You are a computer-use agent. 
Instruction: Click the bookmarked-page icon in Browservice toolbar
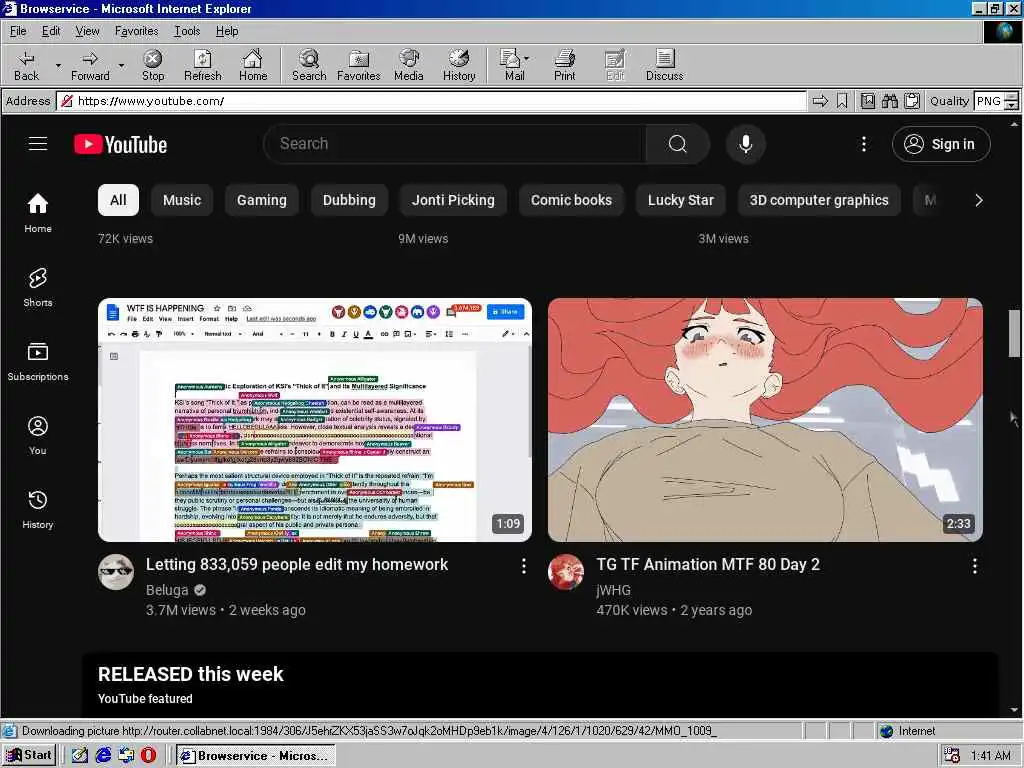point(867,101)
